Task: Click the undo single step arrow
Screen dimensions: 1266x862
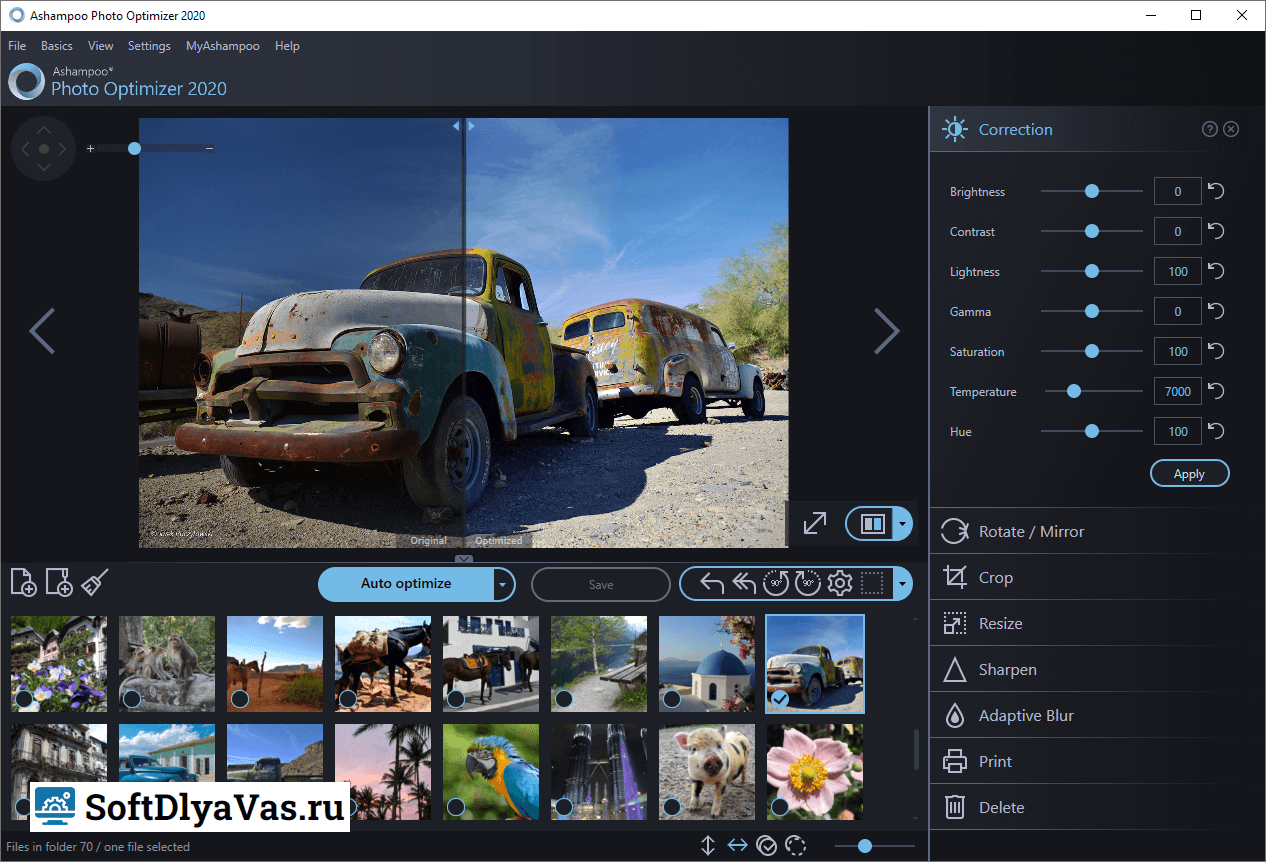Action: click(x=712, y=584)
